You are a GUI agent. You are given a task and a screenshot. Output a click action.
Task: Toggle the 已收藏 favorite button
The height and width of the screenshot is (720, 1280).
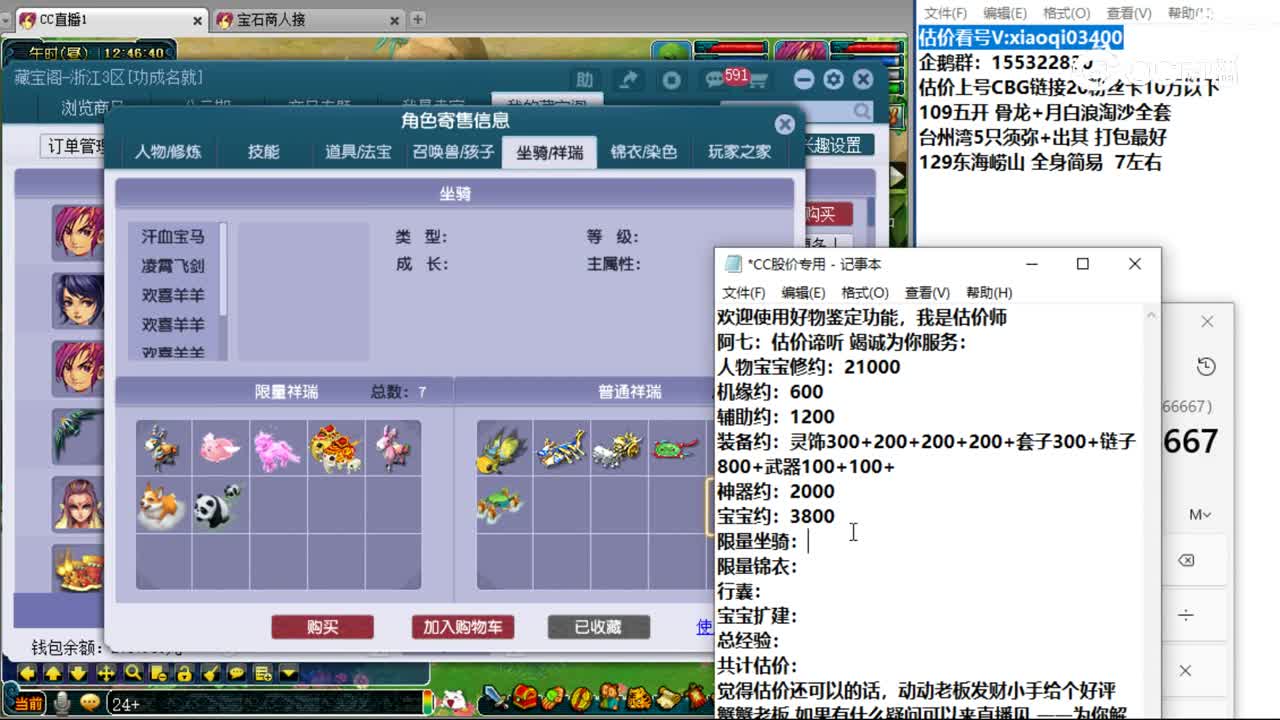coord(597,627)
